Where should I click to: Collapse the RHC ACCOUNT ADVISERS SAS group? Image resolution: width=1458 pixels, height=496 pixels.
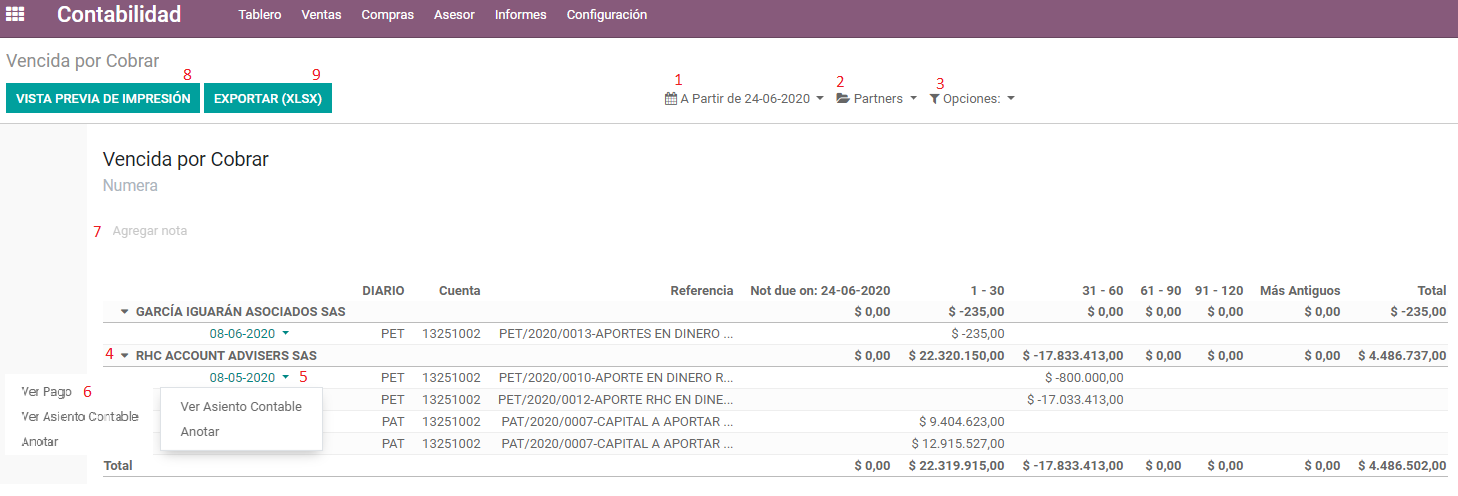(x=125, y=356)
